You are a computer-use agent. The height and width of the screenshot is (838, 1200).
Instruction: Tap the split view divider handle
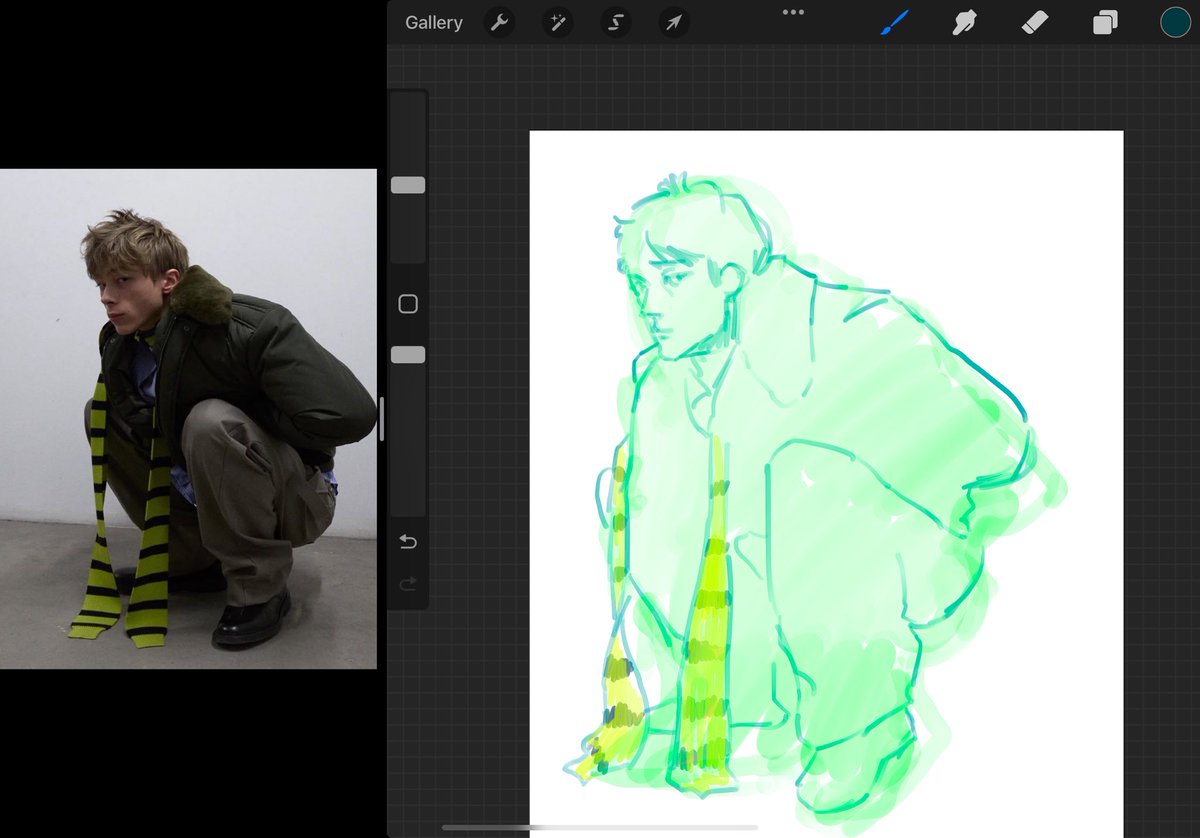382,419
